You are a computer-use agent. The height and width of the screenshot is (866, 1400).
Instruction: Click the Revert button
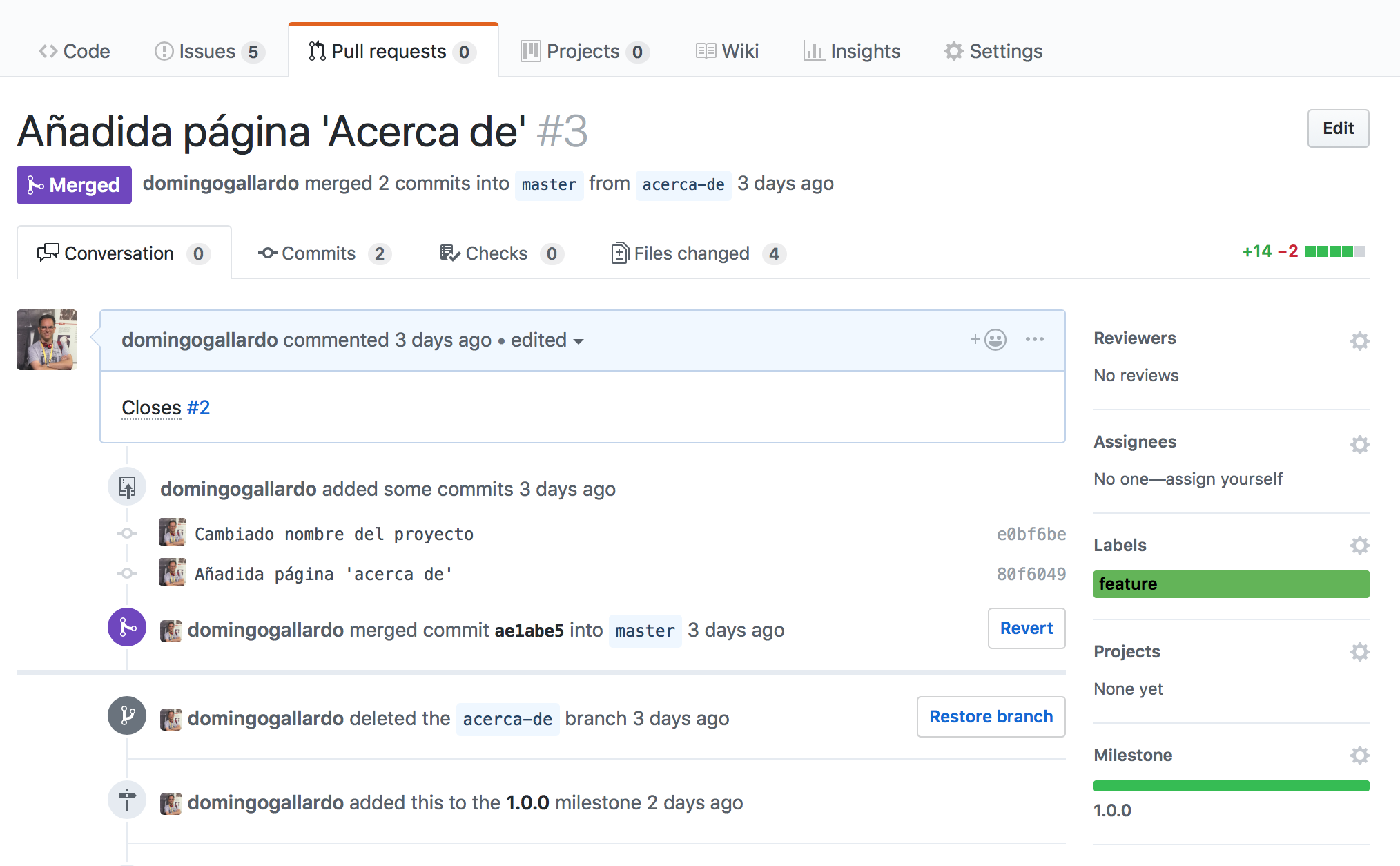pos(1027,628)
